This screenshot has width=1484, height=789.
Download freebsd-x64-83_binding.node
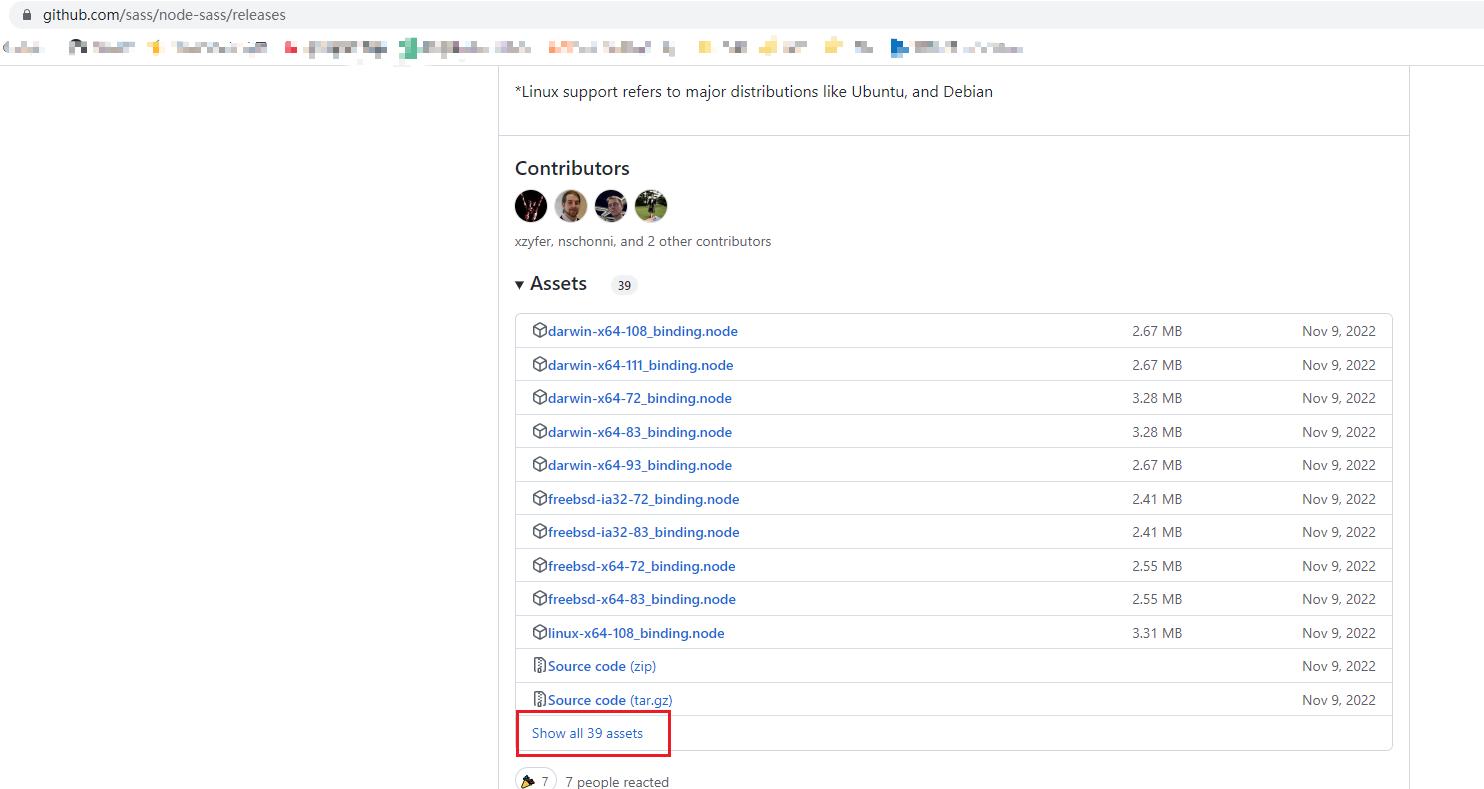click(642, 599)
